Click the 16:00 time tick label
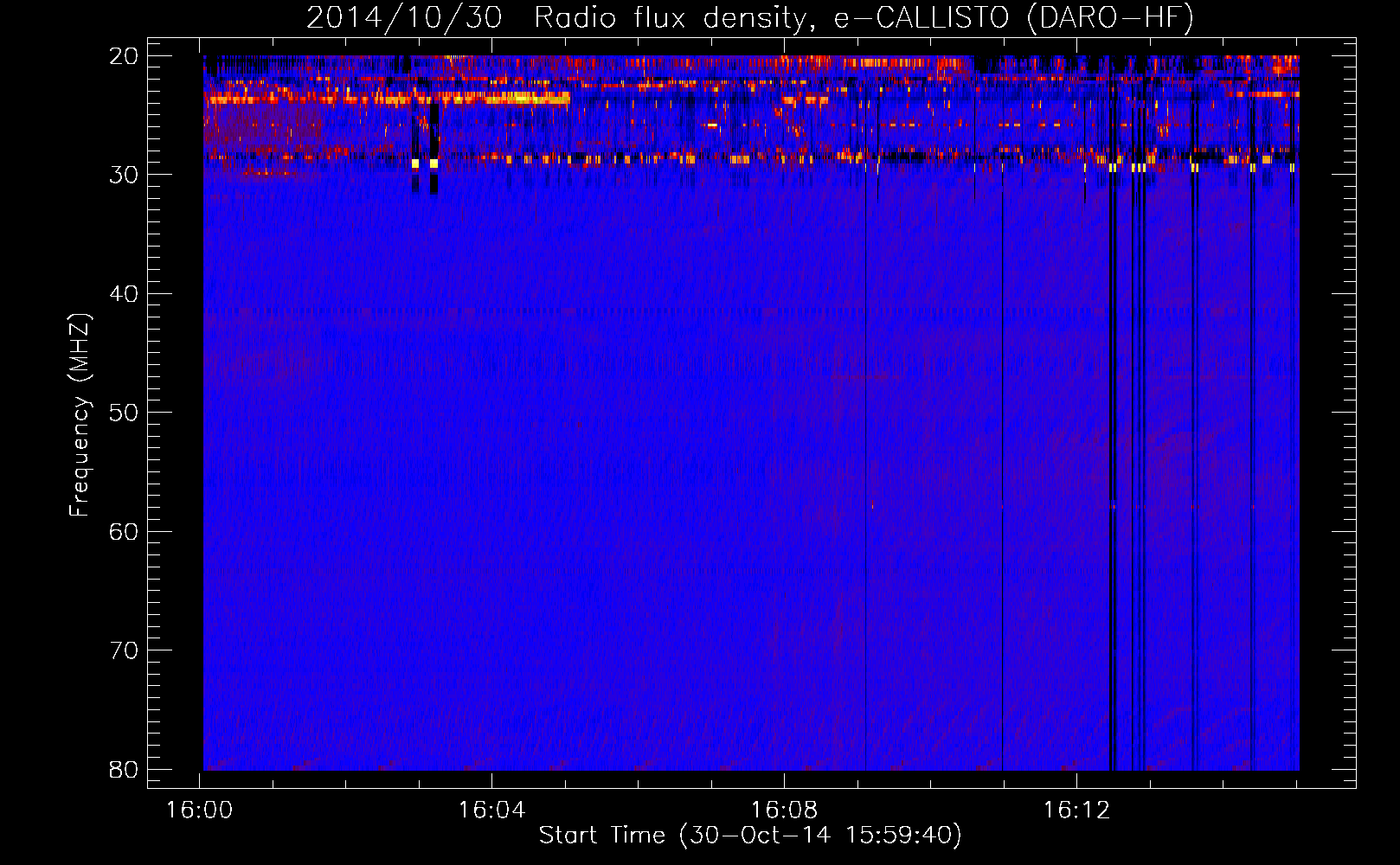The image size is (1400, 865). click(x=200, y=811)
